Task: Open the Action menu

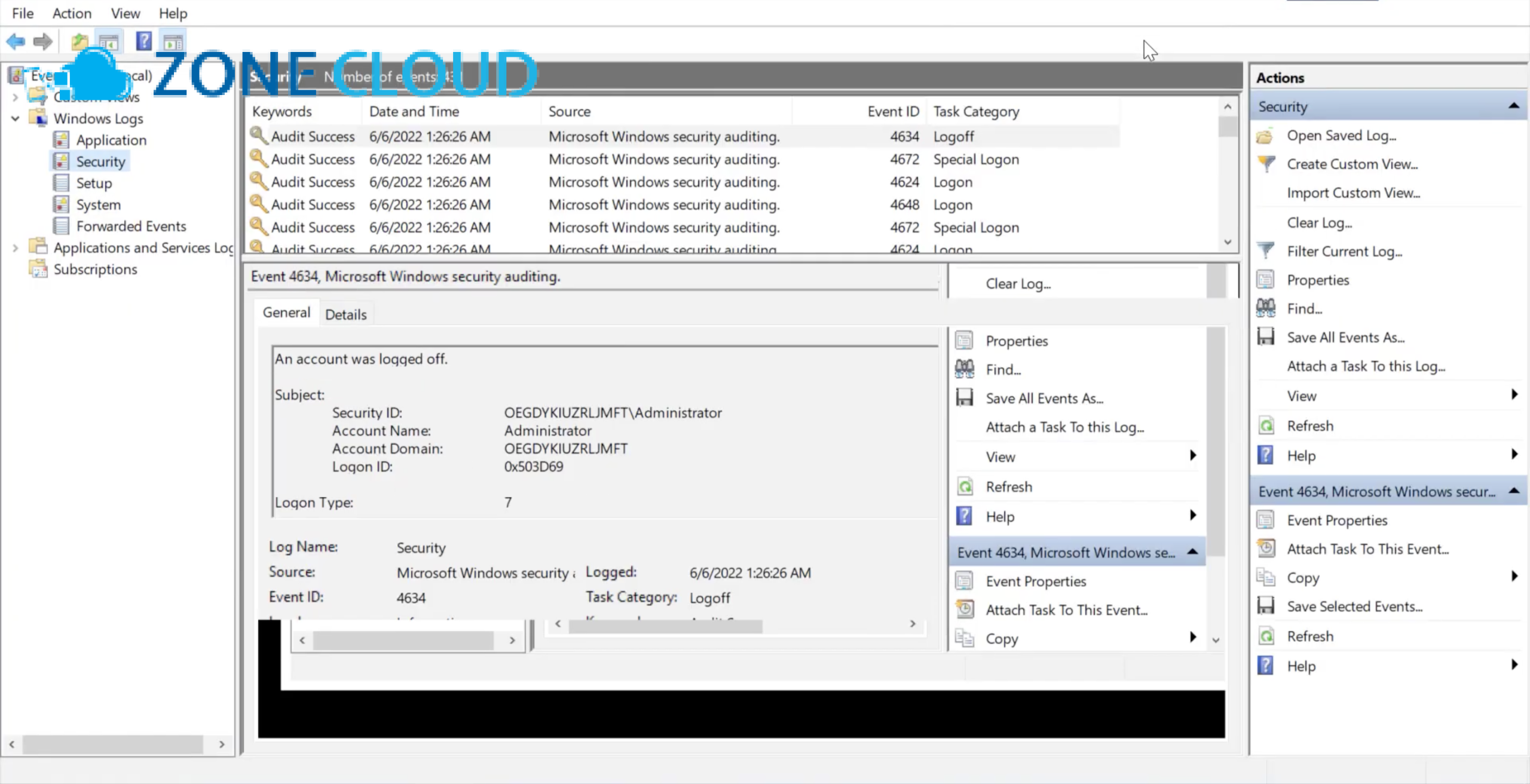Action: (x=72, y=13)
